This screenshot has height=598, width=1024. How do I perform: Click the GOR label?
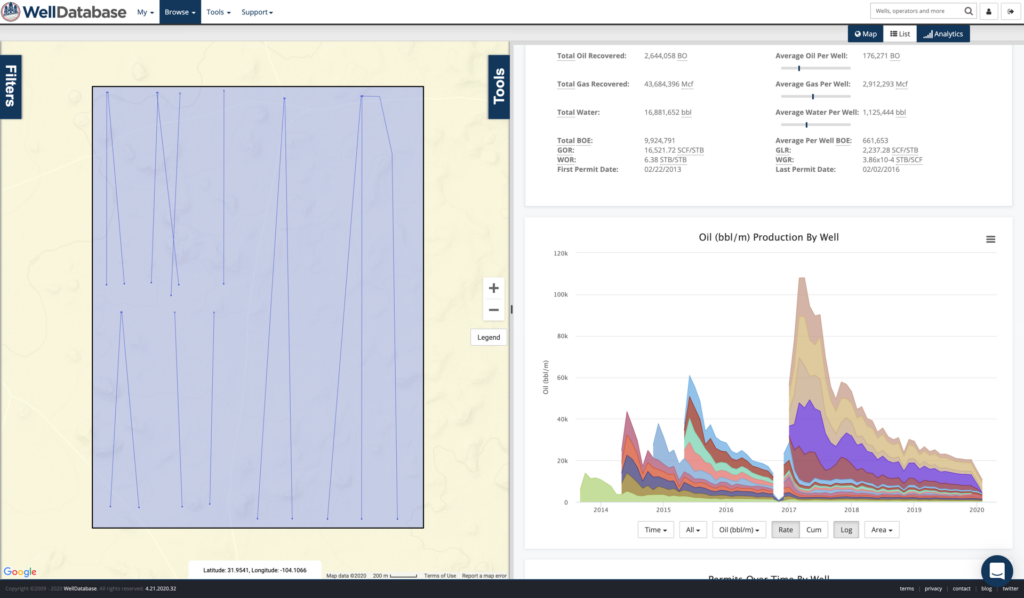pos(566,150)
